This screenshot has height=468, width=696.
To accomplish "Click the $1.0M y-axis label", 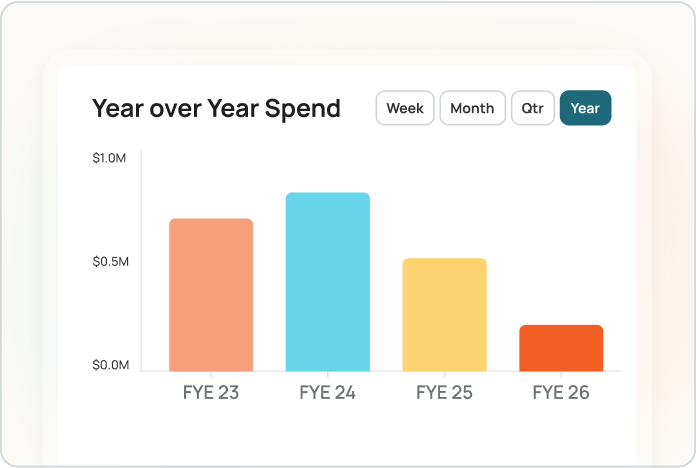I will [x=110, y=158].
